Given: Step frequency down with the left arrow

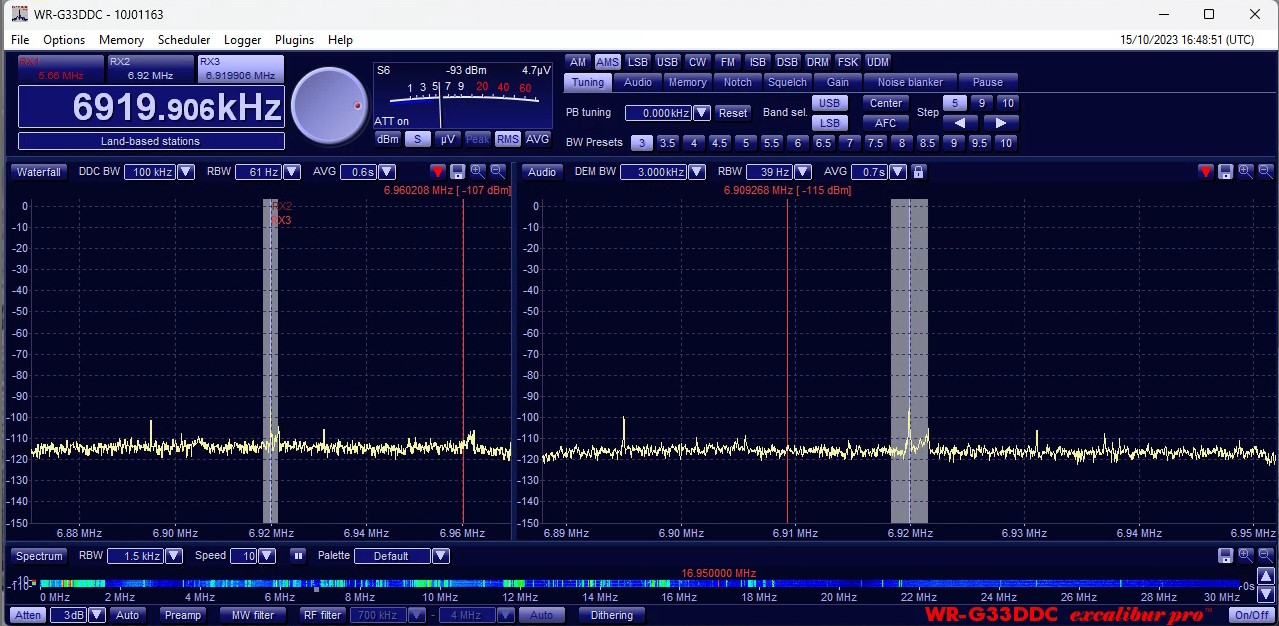Looking at the screenshot, I should [x=960, y=123].
